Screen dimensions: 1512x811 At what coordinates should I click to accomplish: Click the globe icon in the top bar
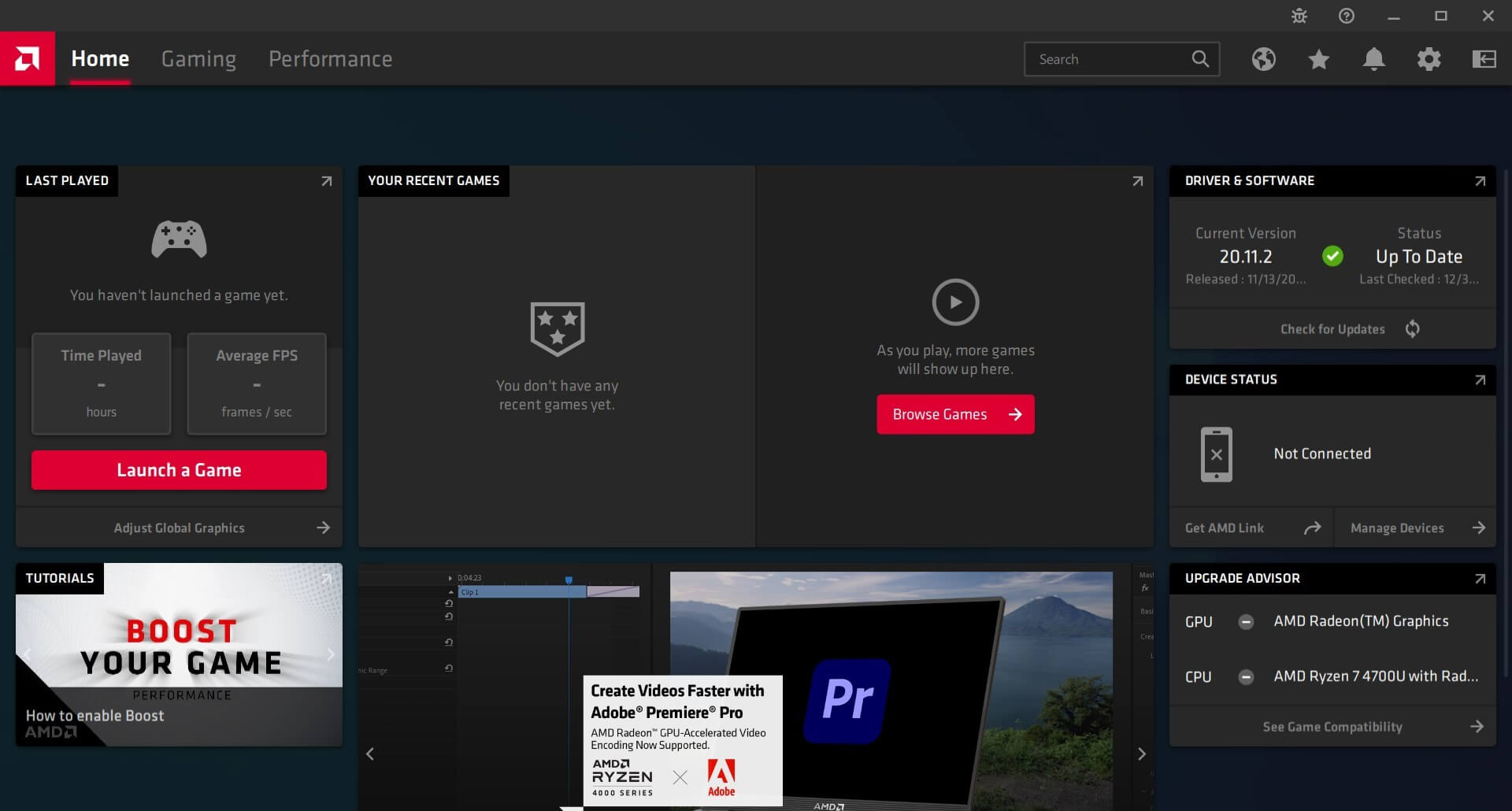tap(1263, 59)
